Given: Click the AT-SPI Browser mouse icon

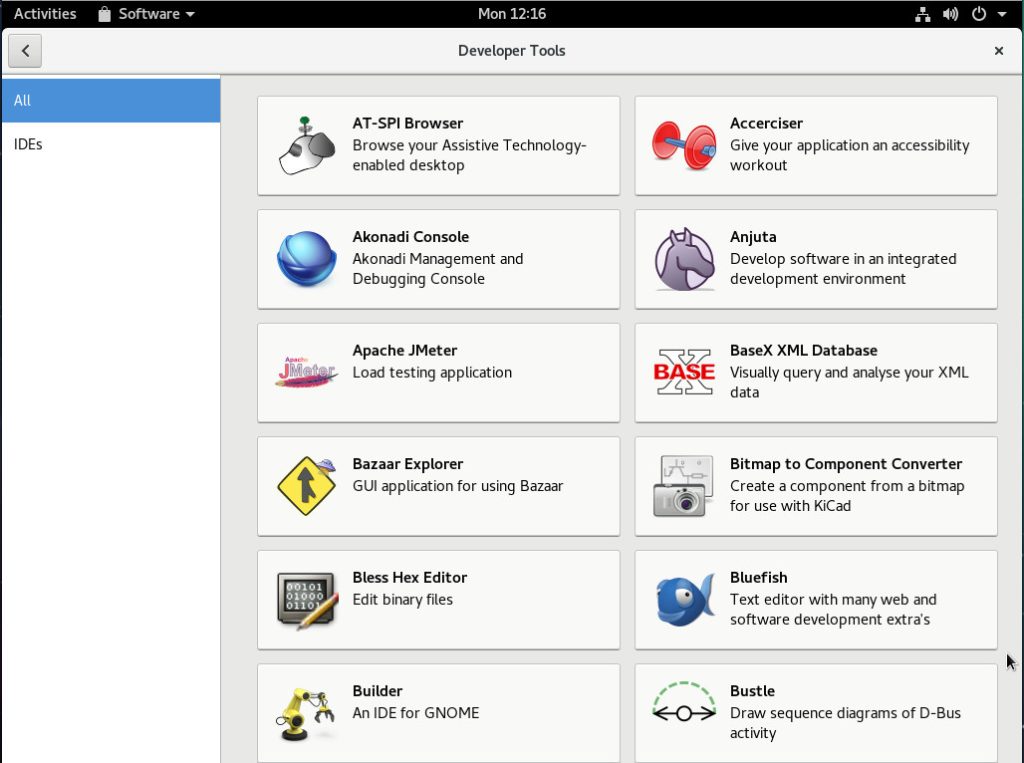Looking at the screenshot, I should click(306, 146).
